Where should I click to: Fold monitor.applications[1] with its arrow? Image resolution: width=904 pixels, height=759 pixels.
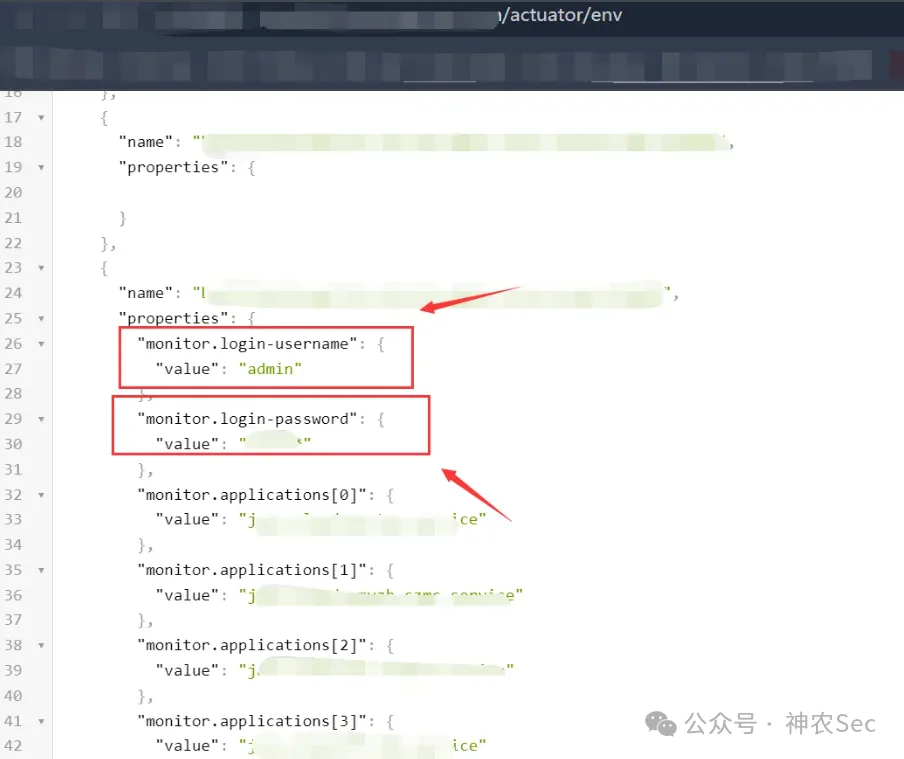click(41, 570)
